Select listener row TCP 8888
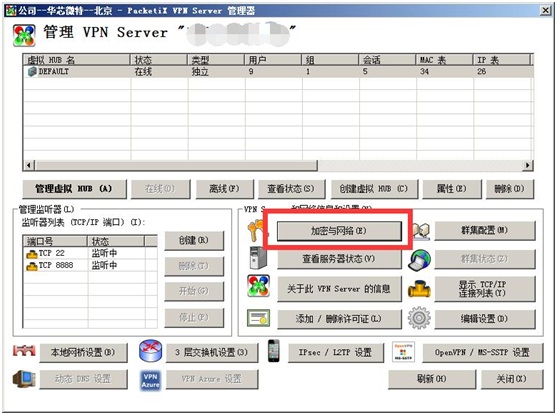The height and width of the screenshot is (415, 557). [x=90, y=265]
